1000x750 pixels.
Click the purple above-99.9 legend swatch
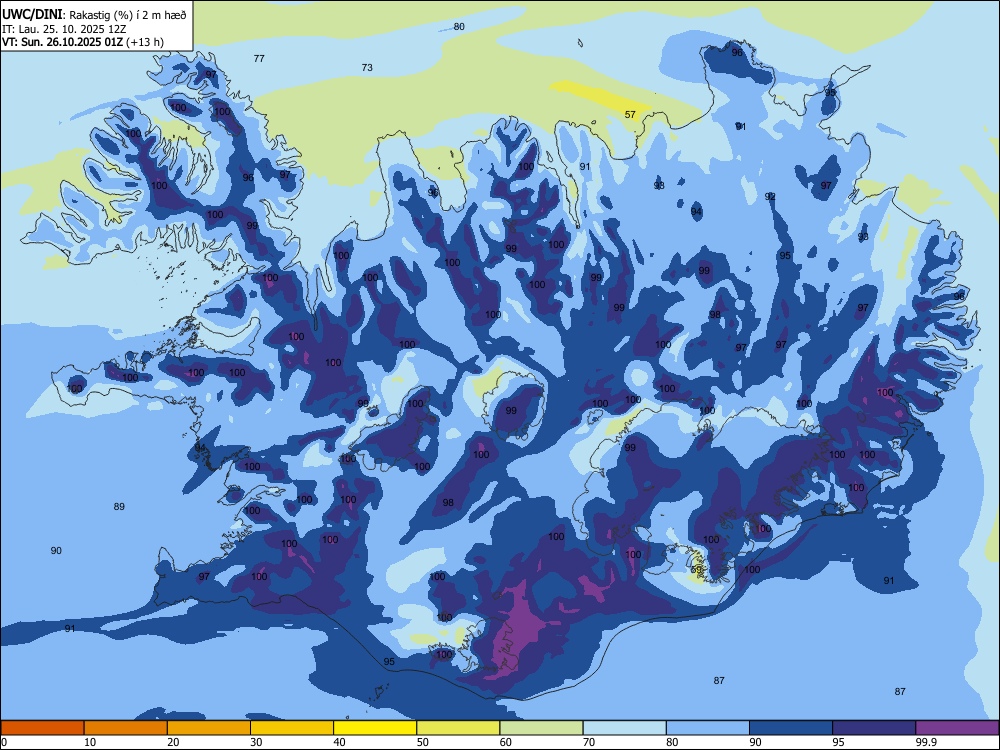click(x=957, y=728)
